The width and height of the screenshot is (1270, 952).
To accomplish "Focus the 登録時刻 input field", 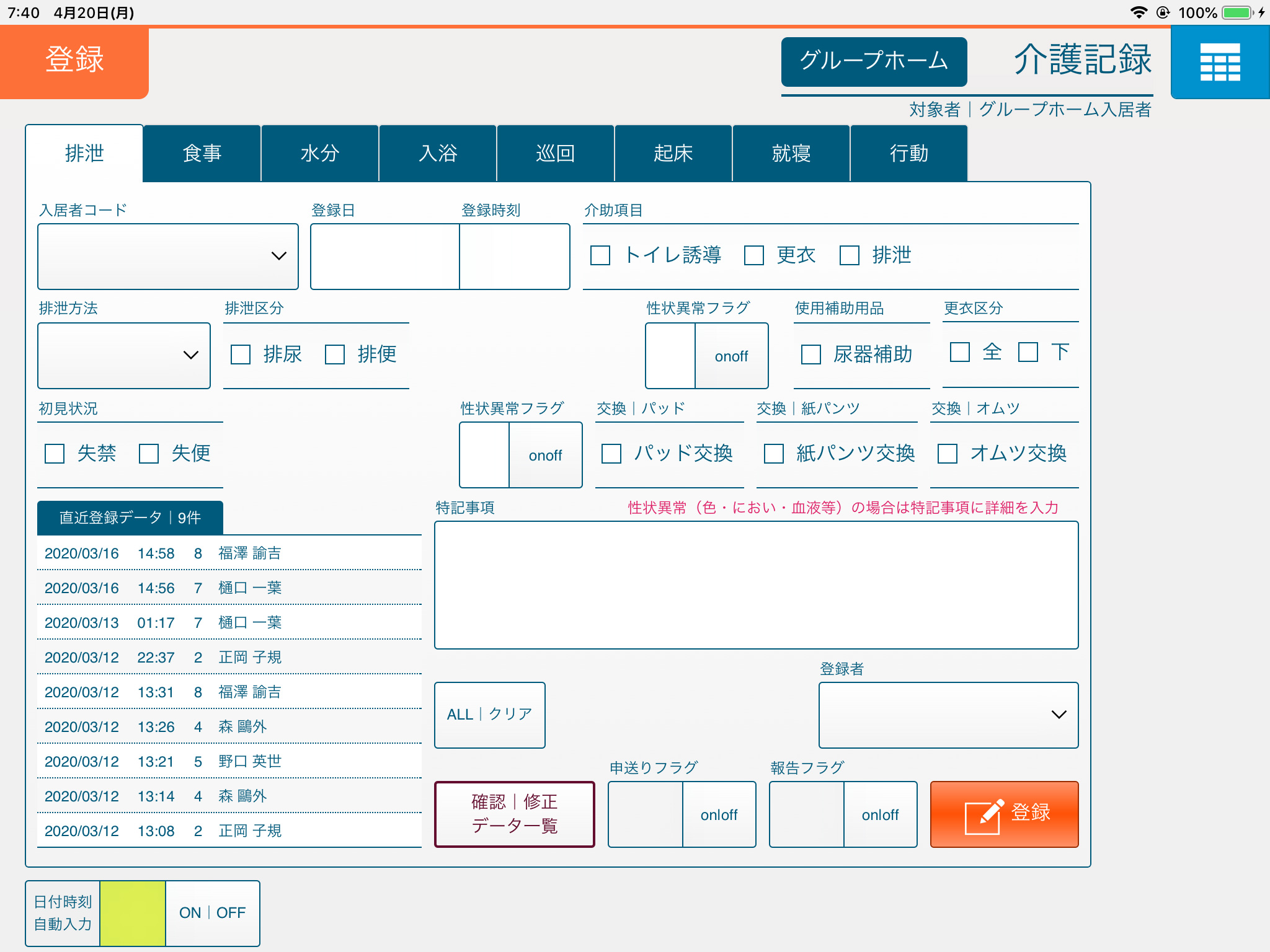I will click(515, 257).
